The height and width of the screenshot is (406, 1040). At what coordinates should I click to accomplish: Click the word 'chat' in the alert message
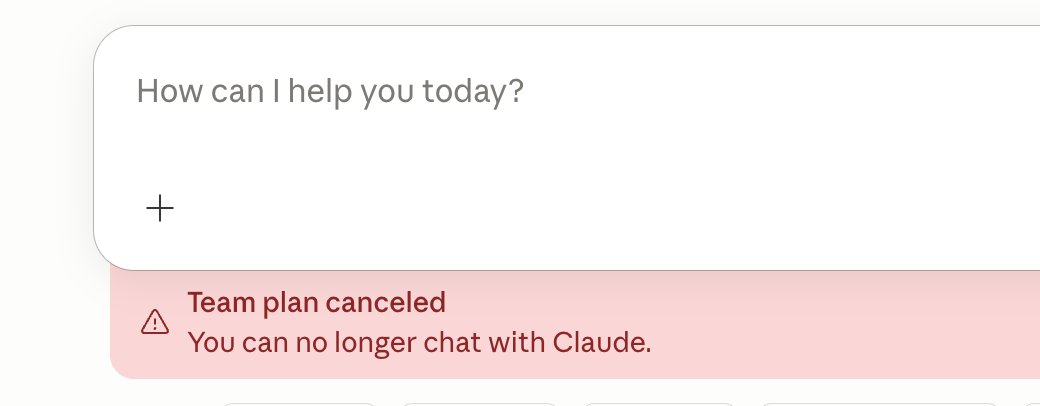(433, 342)
